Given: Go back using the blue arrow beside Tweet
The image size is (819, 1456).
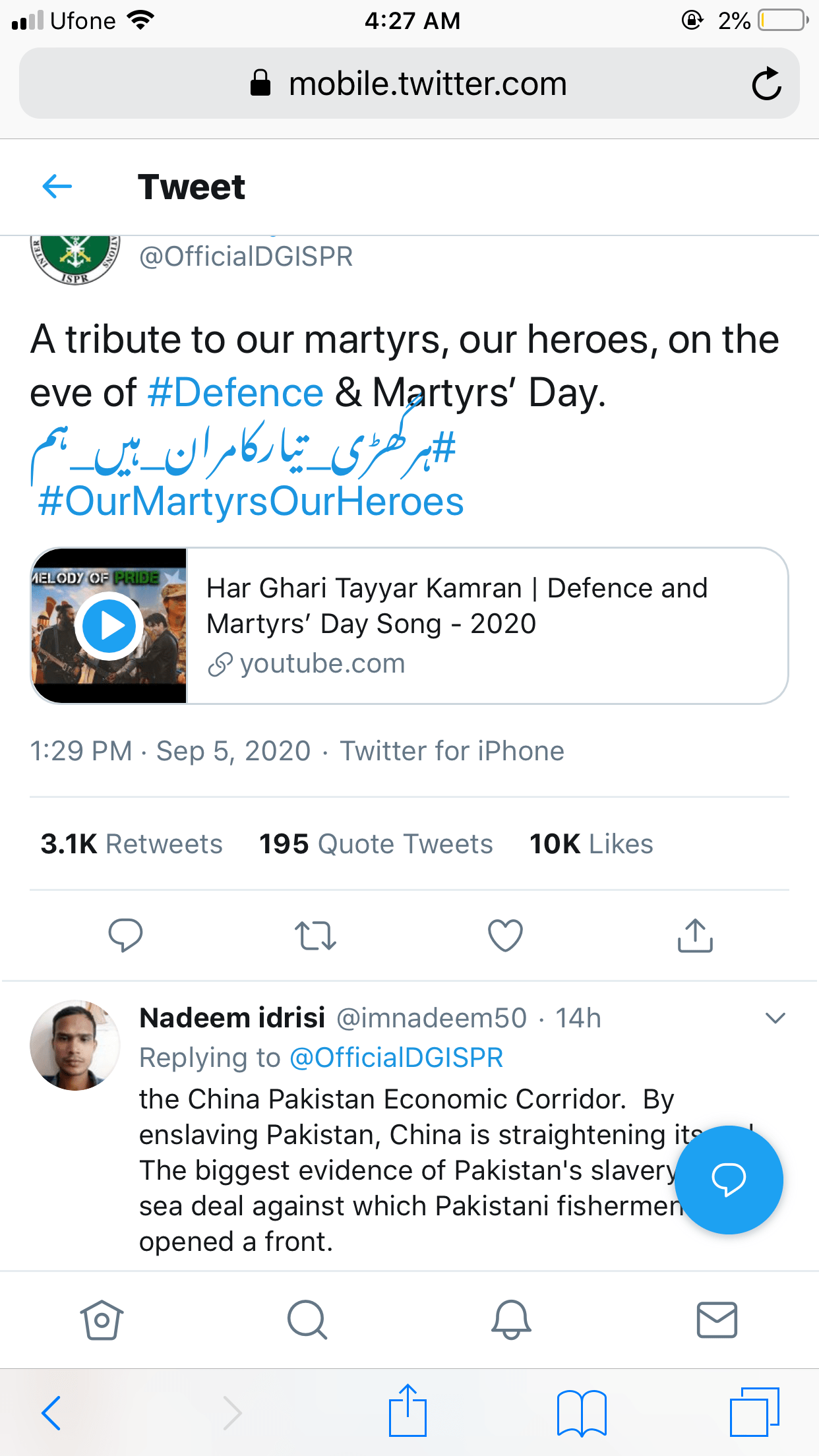Looking at the screenshot, I should pyautogui.click(x=57, y=187).
